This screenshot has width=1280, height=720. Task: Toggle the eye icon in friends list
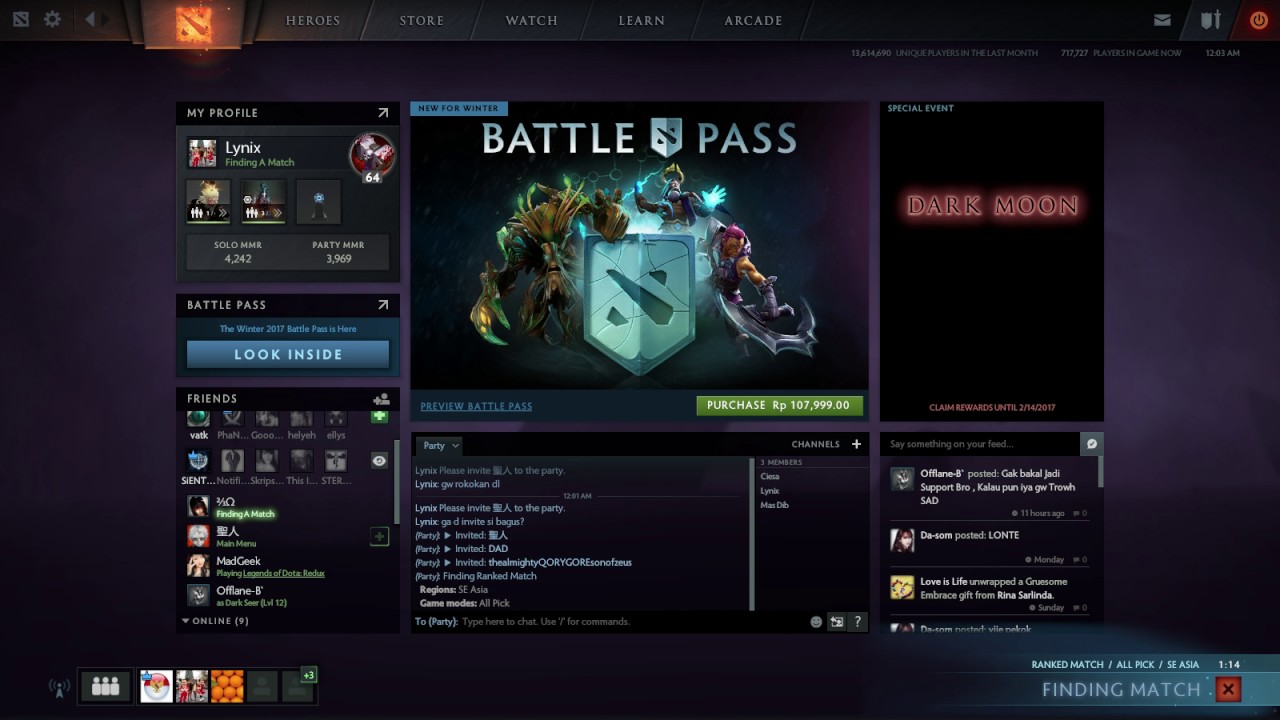tap(379, 461)
